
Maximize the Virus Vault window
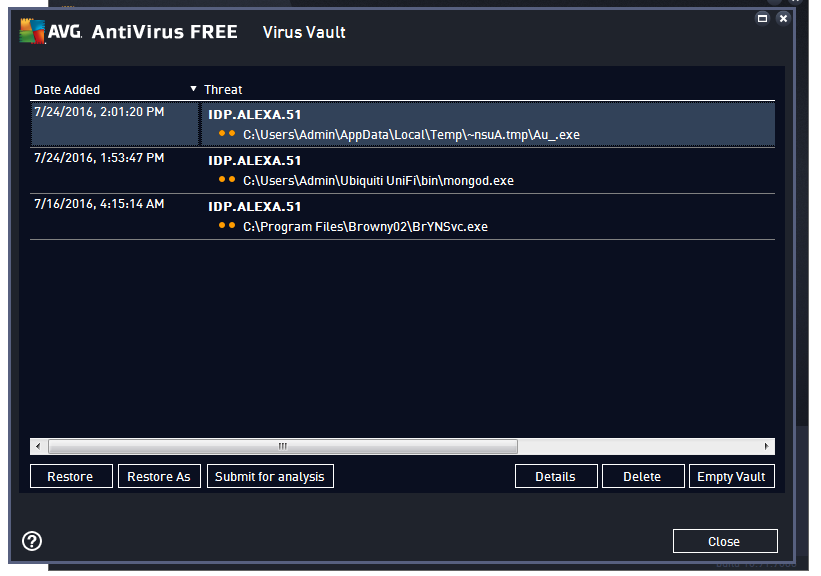(x=763, y=18)
